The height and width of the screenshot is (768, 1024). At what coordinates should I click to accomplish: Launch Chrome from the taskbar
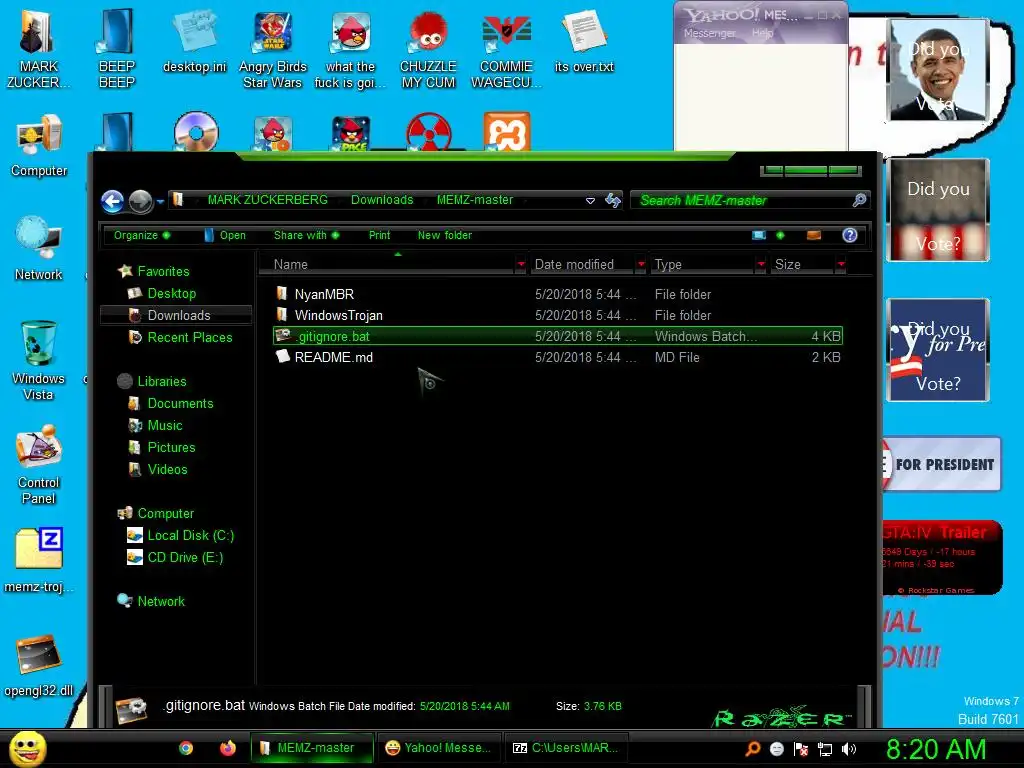186,748
